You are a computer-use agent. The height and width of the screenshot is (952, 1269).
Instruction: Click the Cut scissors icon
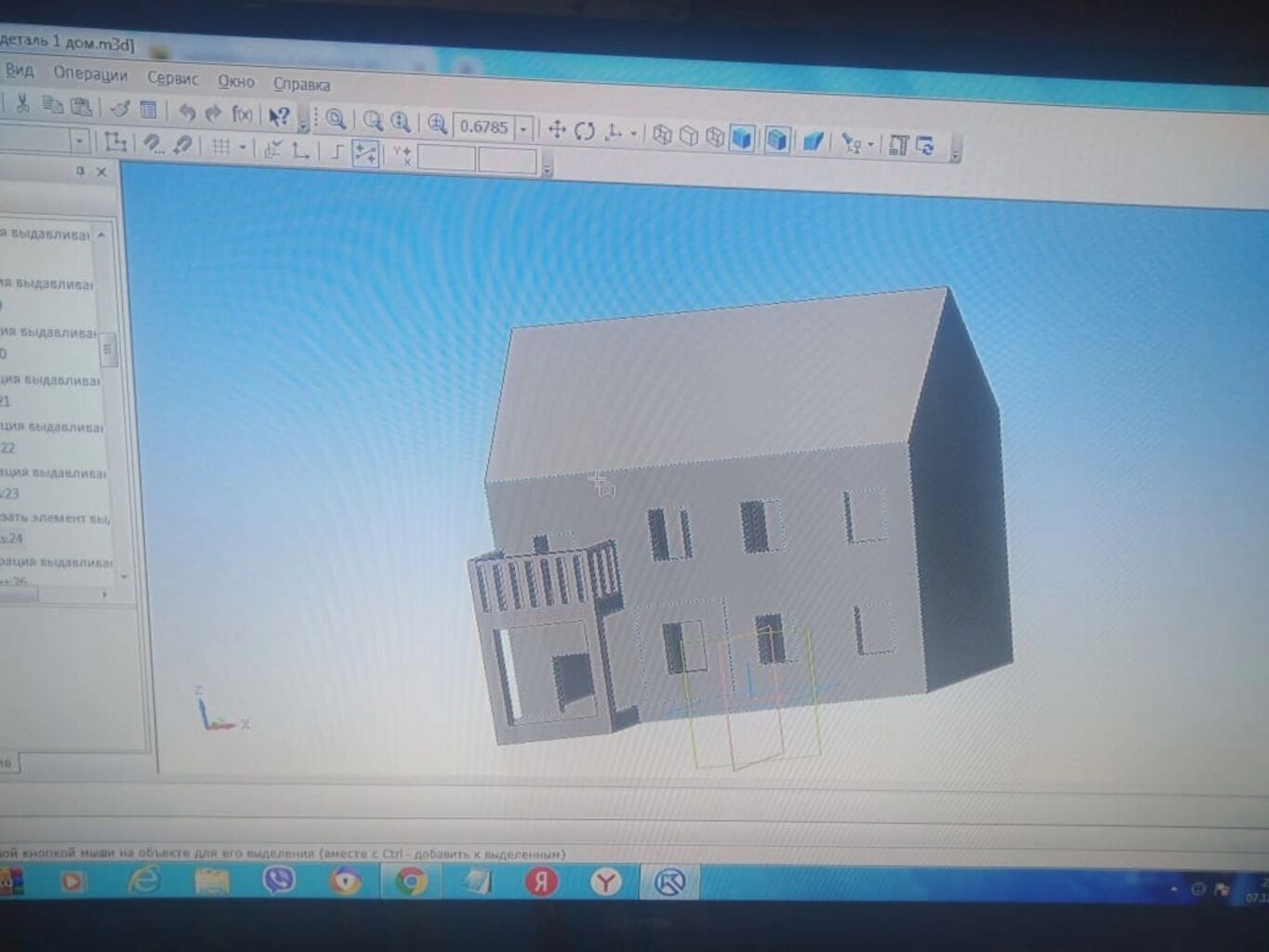(x=22, y=104)
